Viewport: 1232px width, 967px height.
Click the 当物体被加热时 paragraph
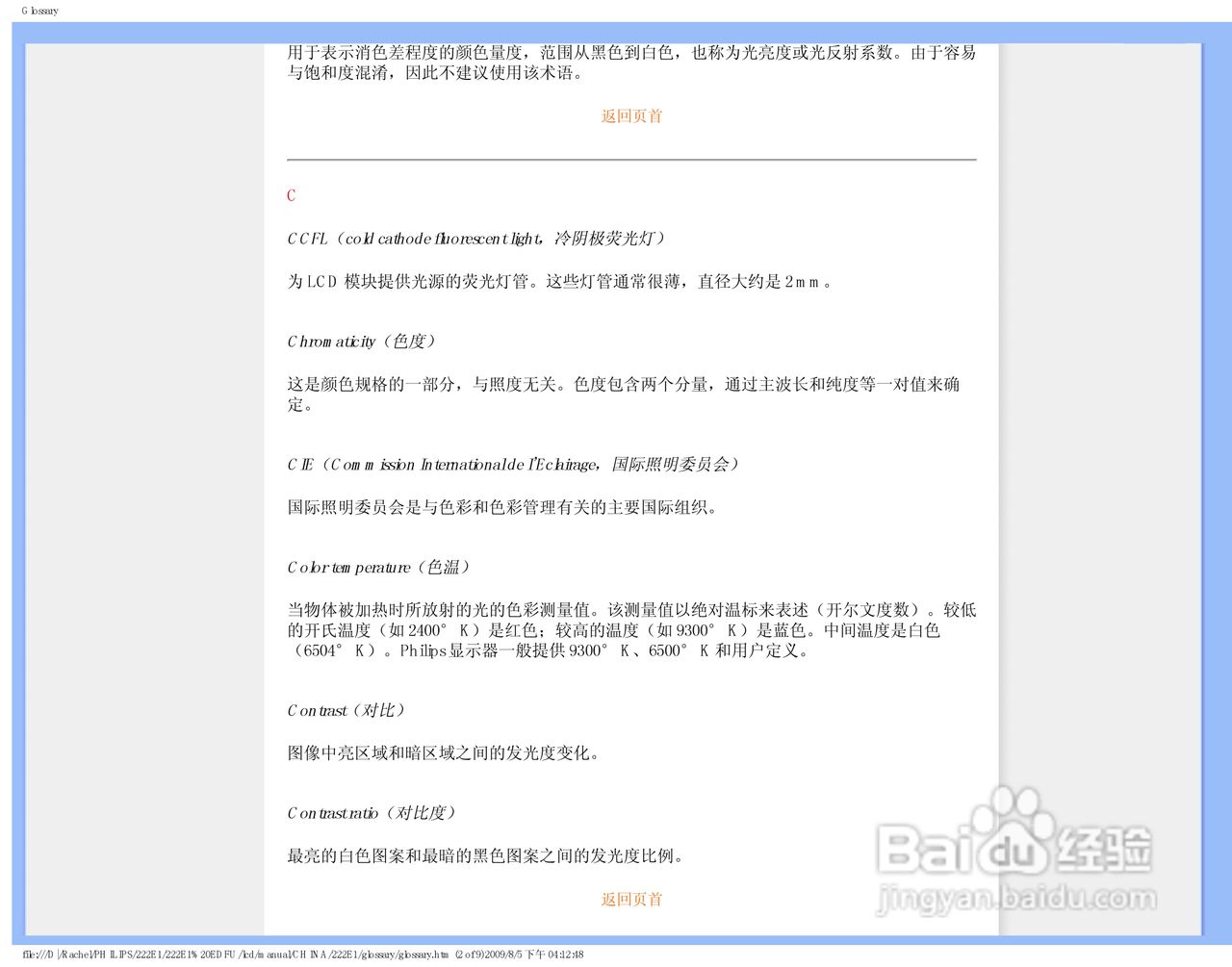tap(631, 630)
